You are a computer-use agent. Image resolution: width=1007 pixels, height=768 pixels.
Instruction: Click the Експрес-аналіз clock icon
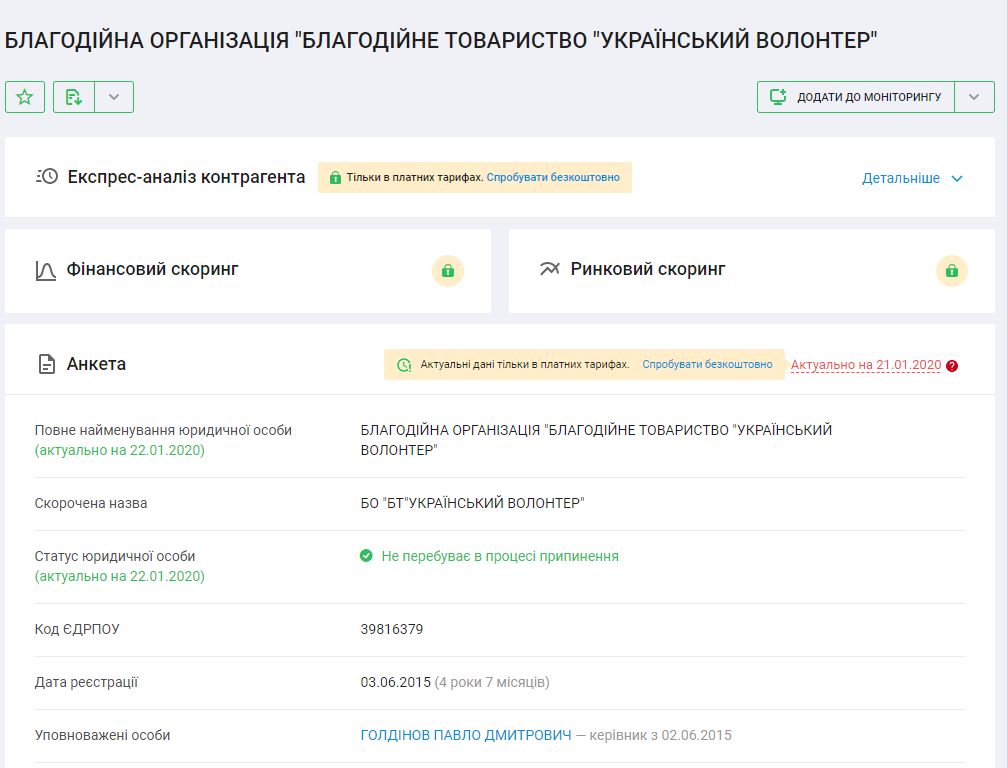[x=47, y=177]
